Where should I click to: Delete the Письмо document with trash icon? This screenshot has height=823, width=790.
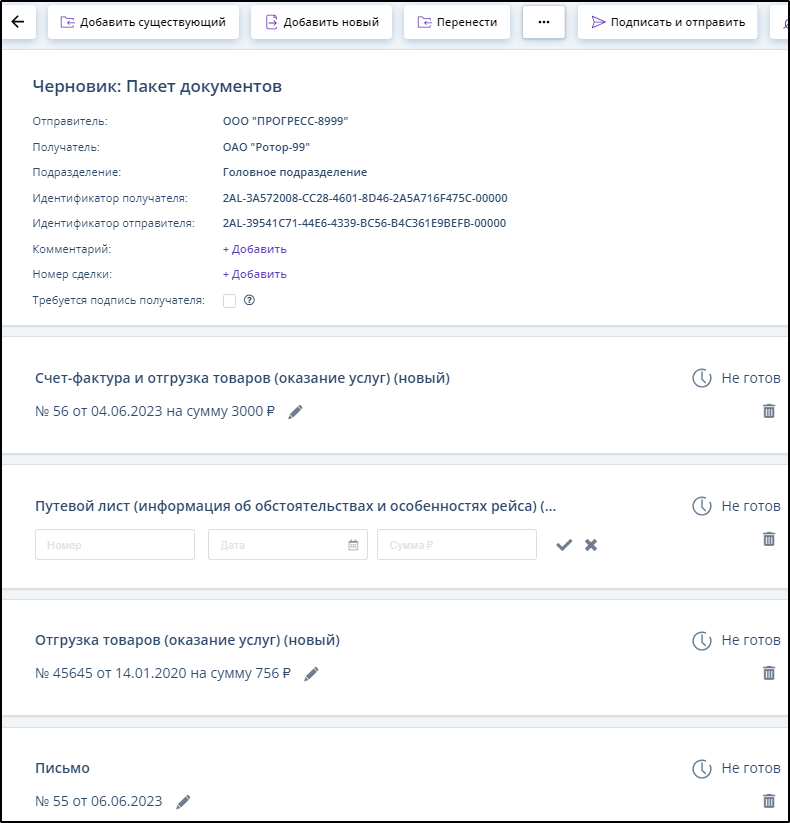coord(768,801)
